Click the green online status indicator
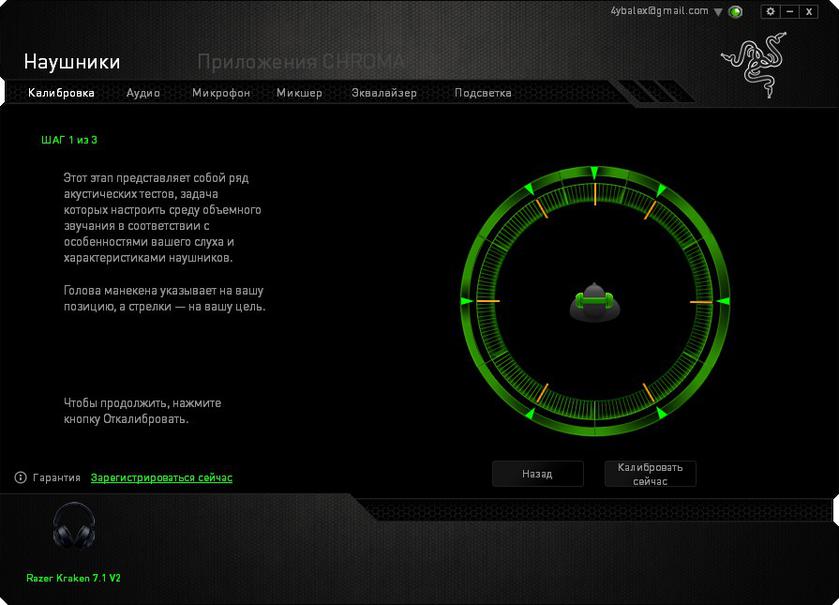Screen dimensions: 839x605 736,12
